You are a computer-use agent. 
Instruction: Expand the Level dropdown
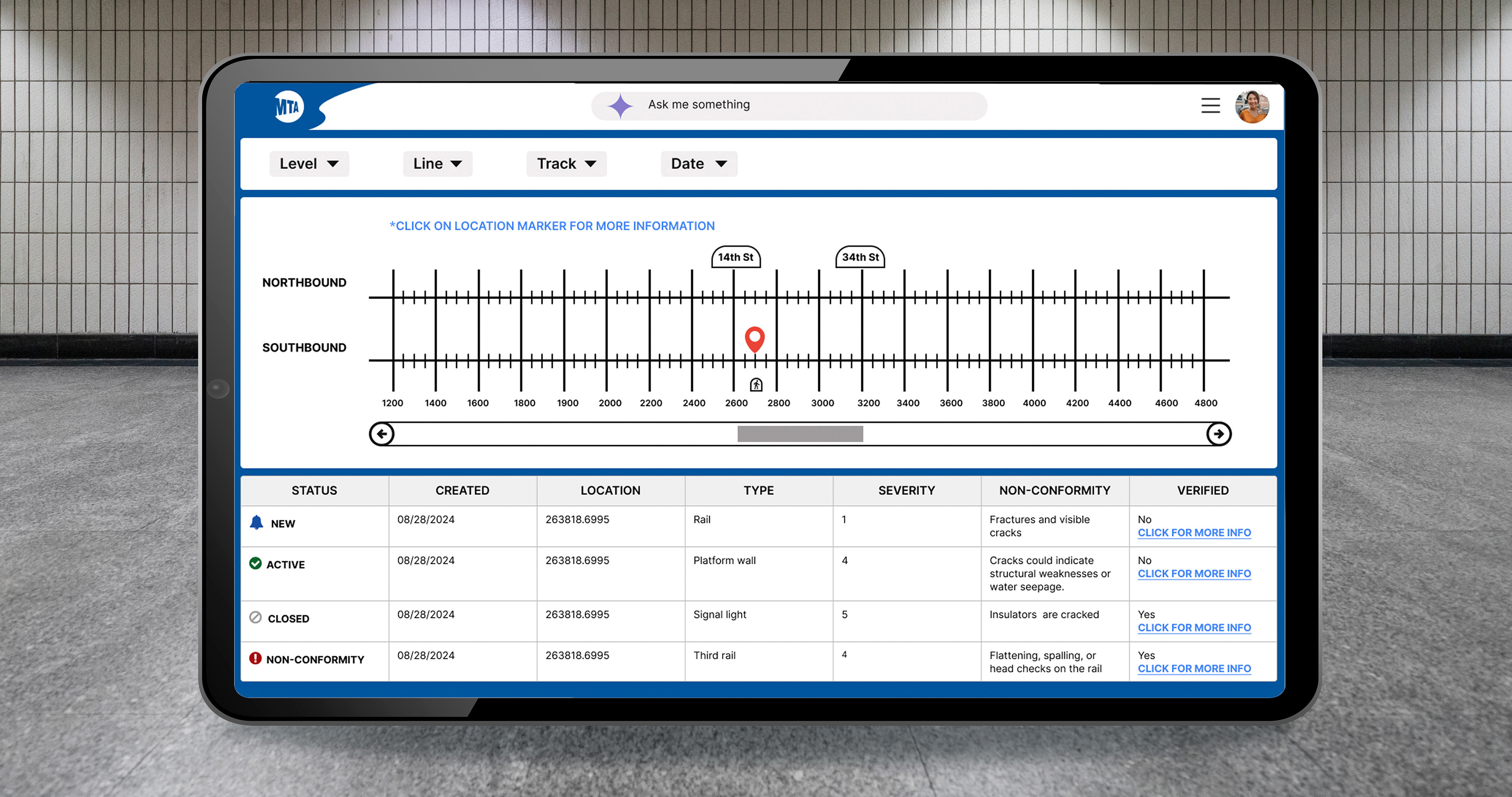[x=309, y=164]
